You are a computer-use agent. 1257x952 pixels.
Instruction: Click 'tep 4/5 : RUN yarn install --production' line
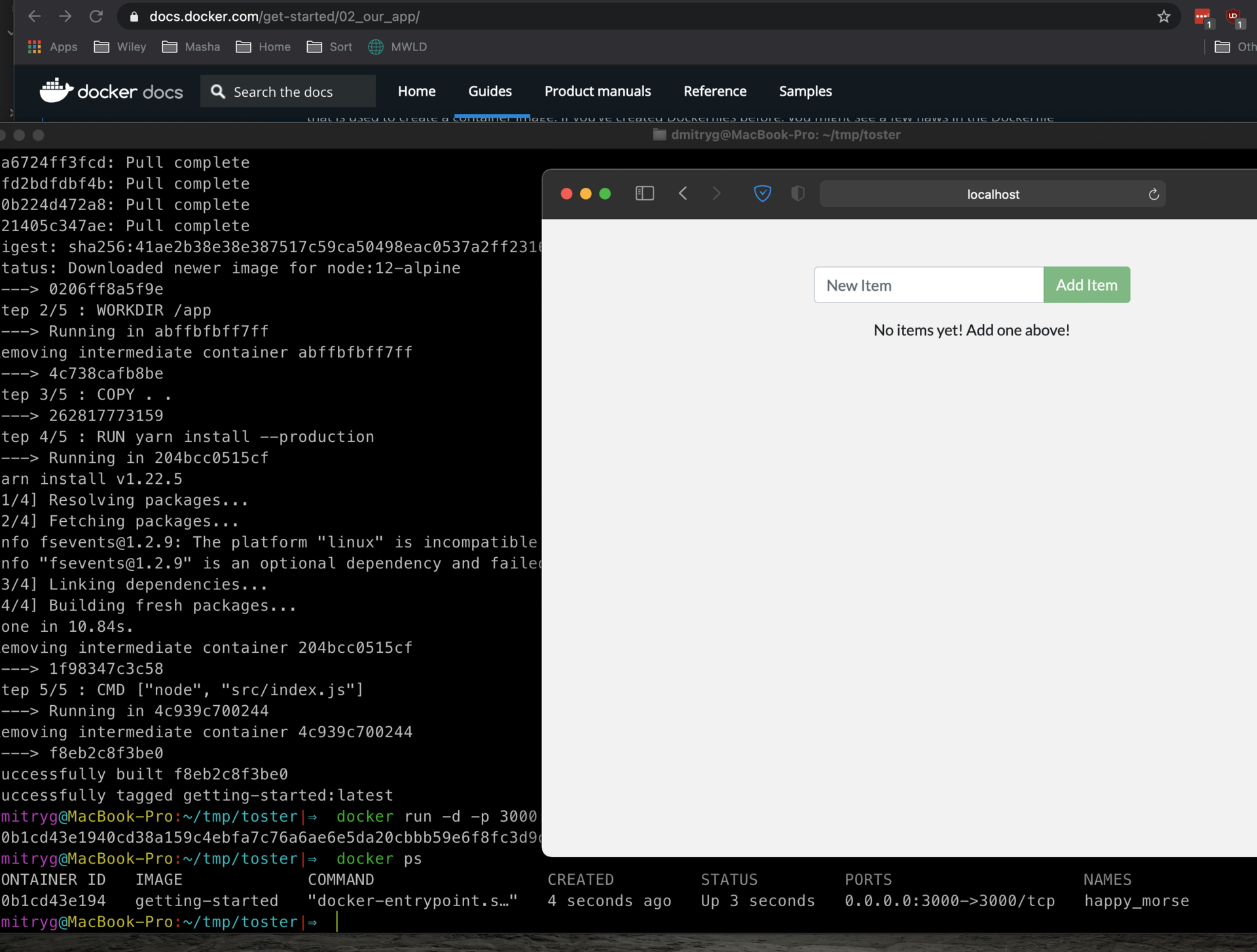pos(187,437)
